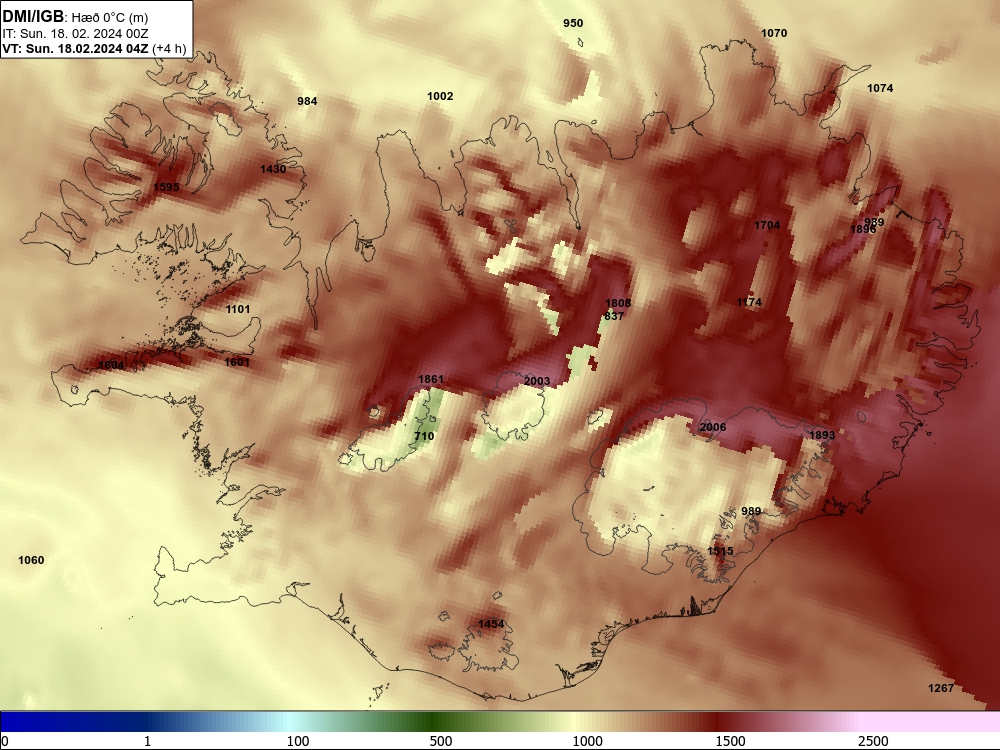Click the 1000 tick on color scale
The height and width of the screenshot is (750, 1000).
click(x=587, y=741)
